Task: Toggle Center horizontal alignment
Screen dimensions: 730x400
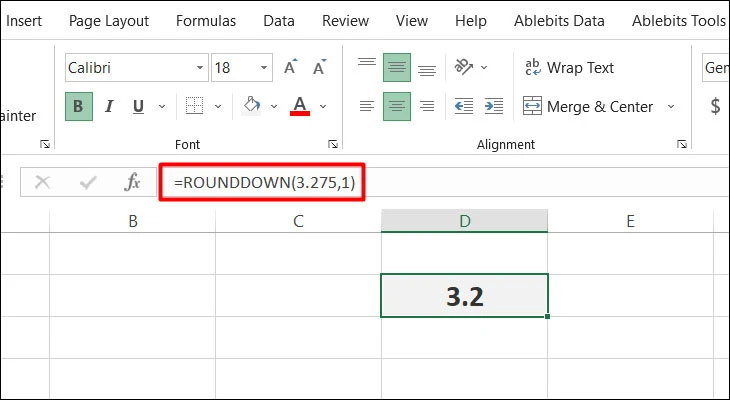Action: [x=397, y=106]
